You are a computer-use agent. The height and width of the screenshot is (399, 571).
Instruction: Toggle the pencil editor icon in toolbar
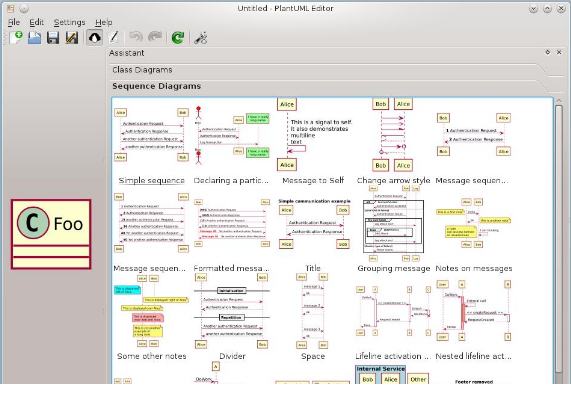(x=114, y=37)
